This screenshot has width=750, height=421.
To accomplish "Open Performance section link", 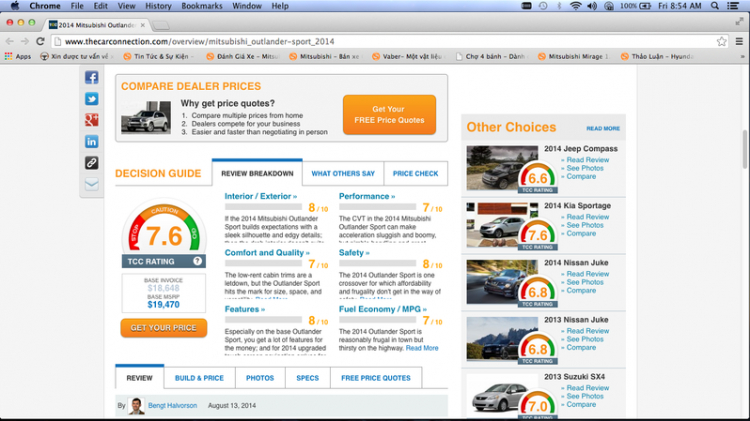I will coord(367,196).
